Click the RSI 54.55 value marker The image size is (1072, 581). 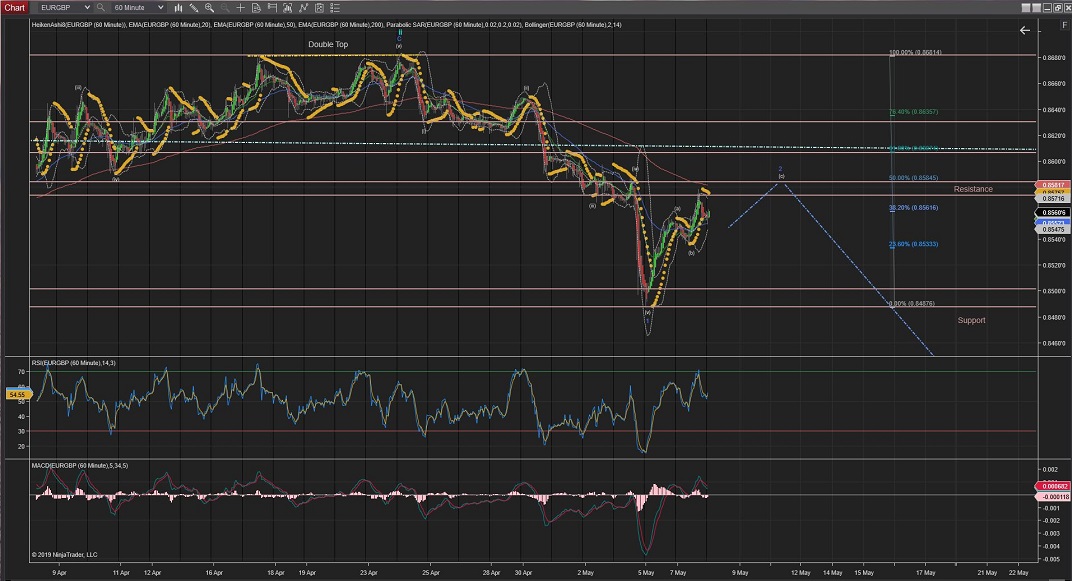[16, 395]
